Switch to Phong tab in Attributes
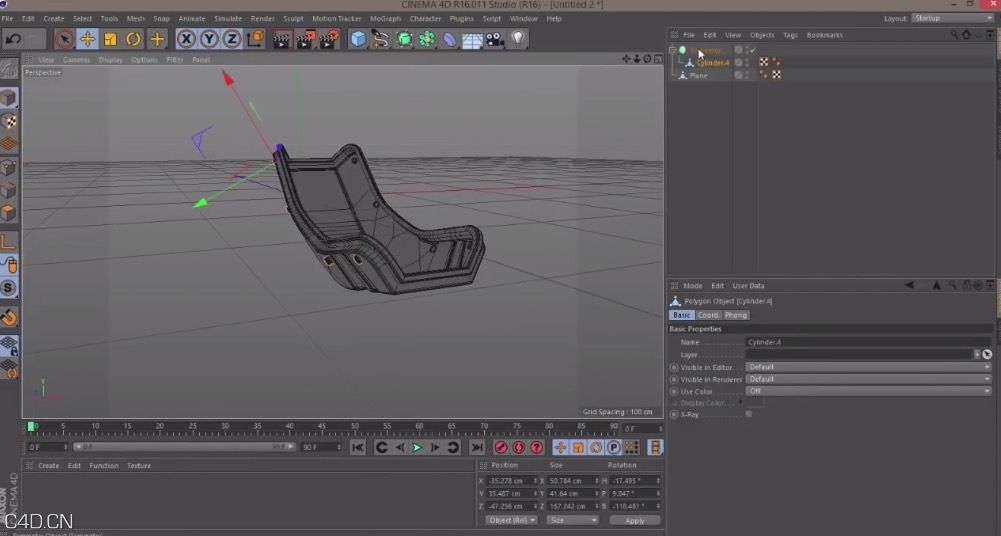This screenshot has width=1001, height=536. click(x=735, y=315)
